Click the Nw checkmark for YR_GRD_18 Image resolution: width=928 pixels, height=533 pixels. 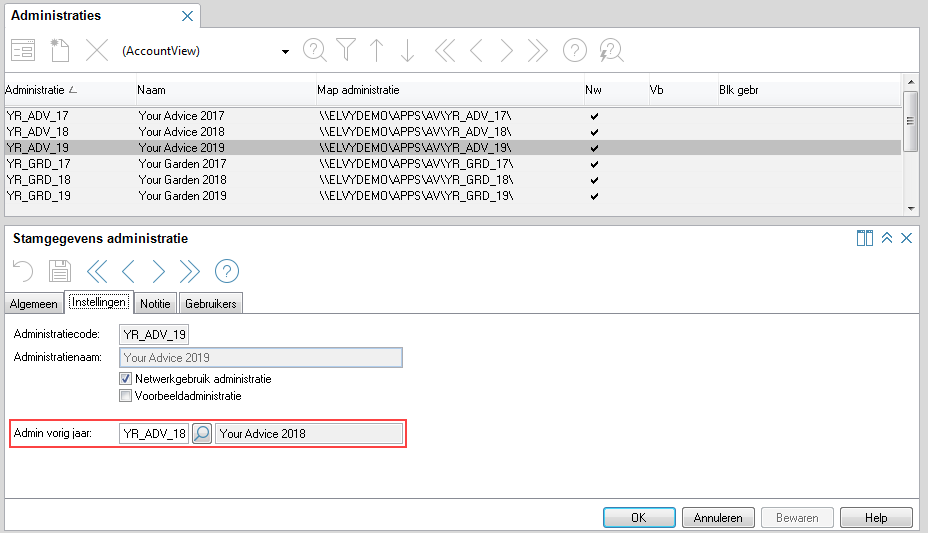pyautogui.click(x=594, y=180)
